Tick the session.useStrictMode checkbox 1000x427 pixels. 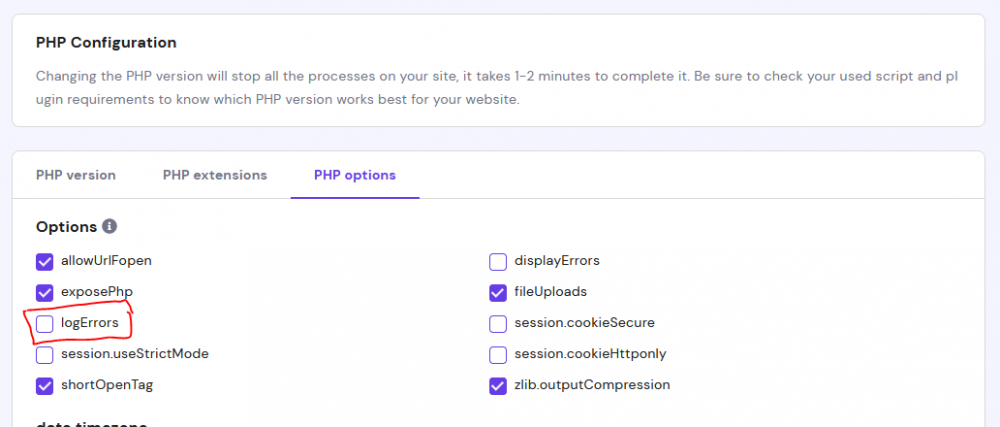[x=45, y=355]
